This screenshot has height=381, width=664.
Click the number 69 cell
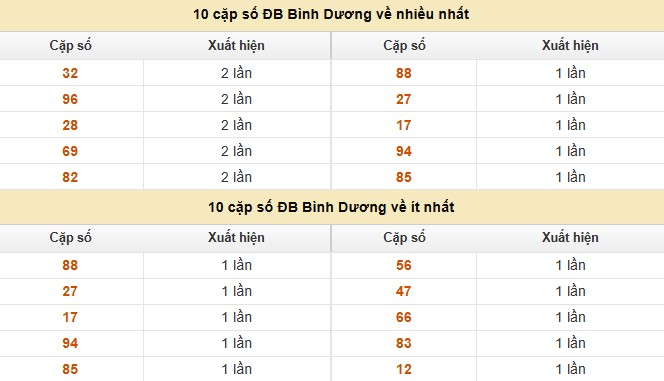70,151
